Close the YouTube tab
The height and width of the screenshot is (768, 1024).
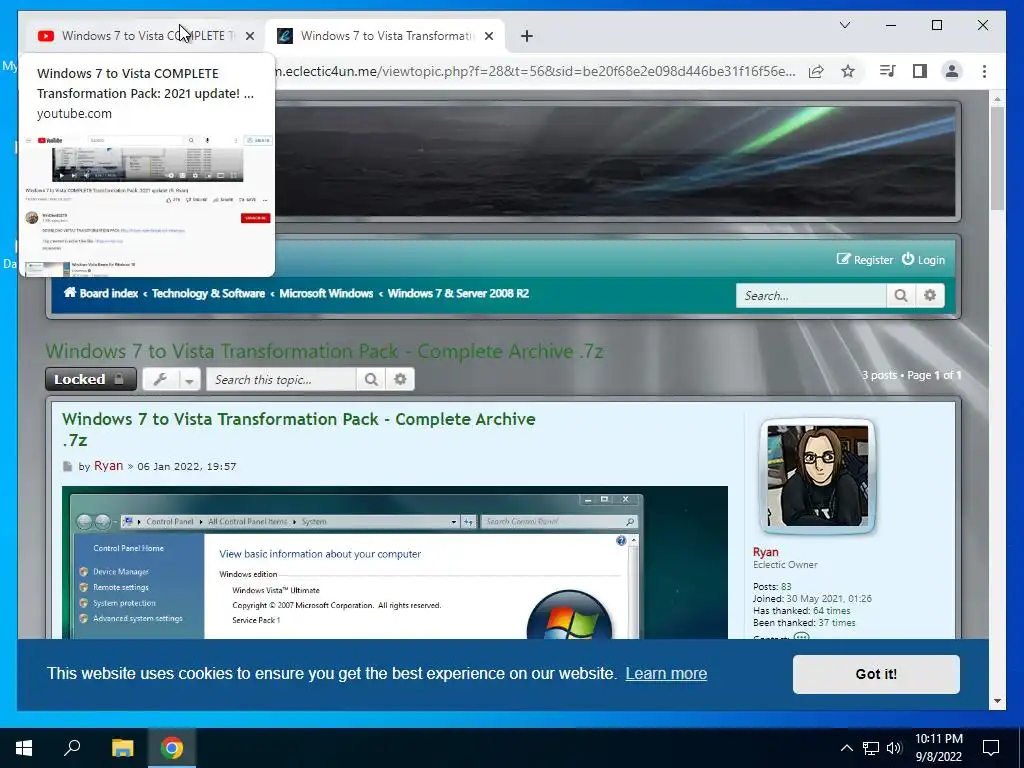pos(249,36)
